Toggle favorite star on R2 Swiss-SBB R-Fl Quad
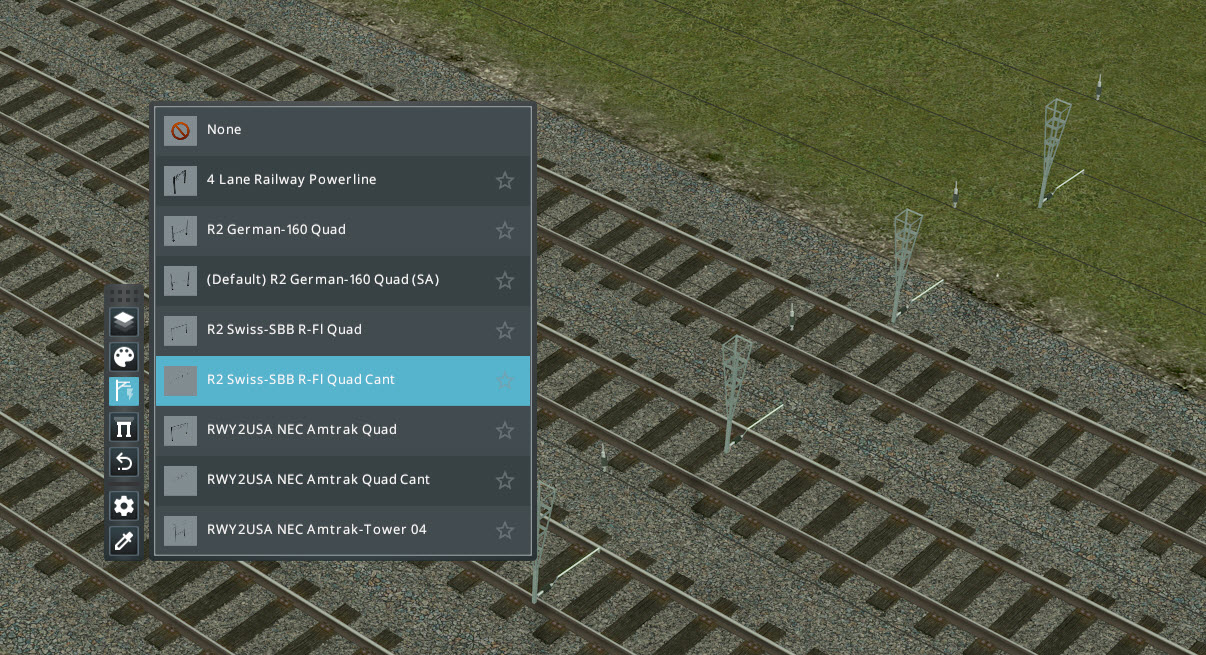Image resolution: width=1206 pixels, height=655 pixels. click(x=505, y=330)
